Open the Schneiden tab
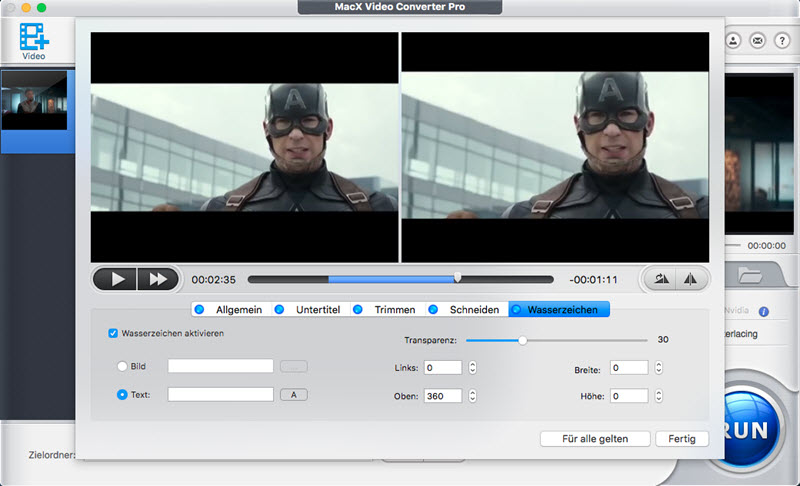800x486 pixels. click(466, 310)
